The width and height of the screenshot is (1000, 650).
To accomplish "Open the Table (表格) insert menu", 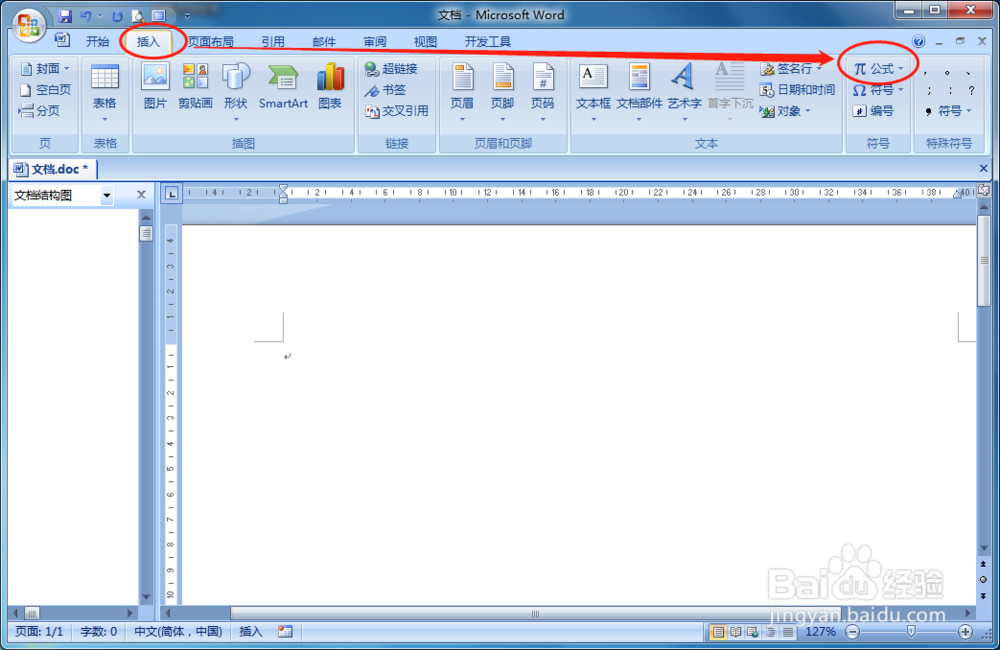I will (105, 93).
